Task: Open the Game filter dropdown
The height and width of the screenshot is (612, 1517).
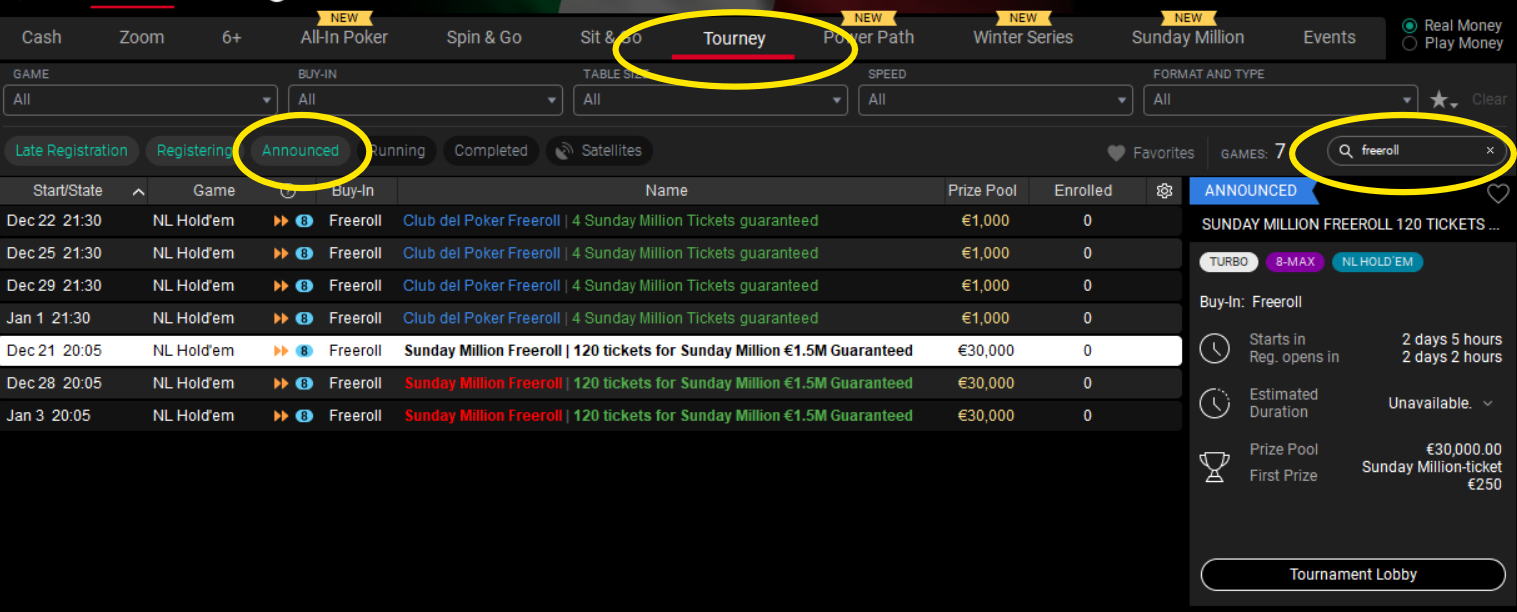Action: tap(140, 100)
